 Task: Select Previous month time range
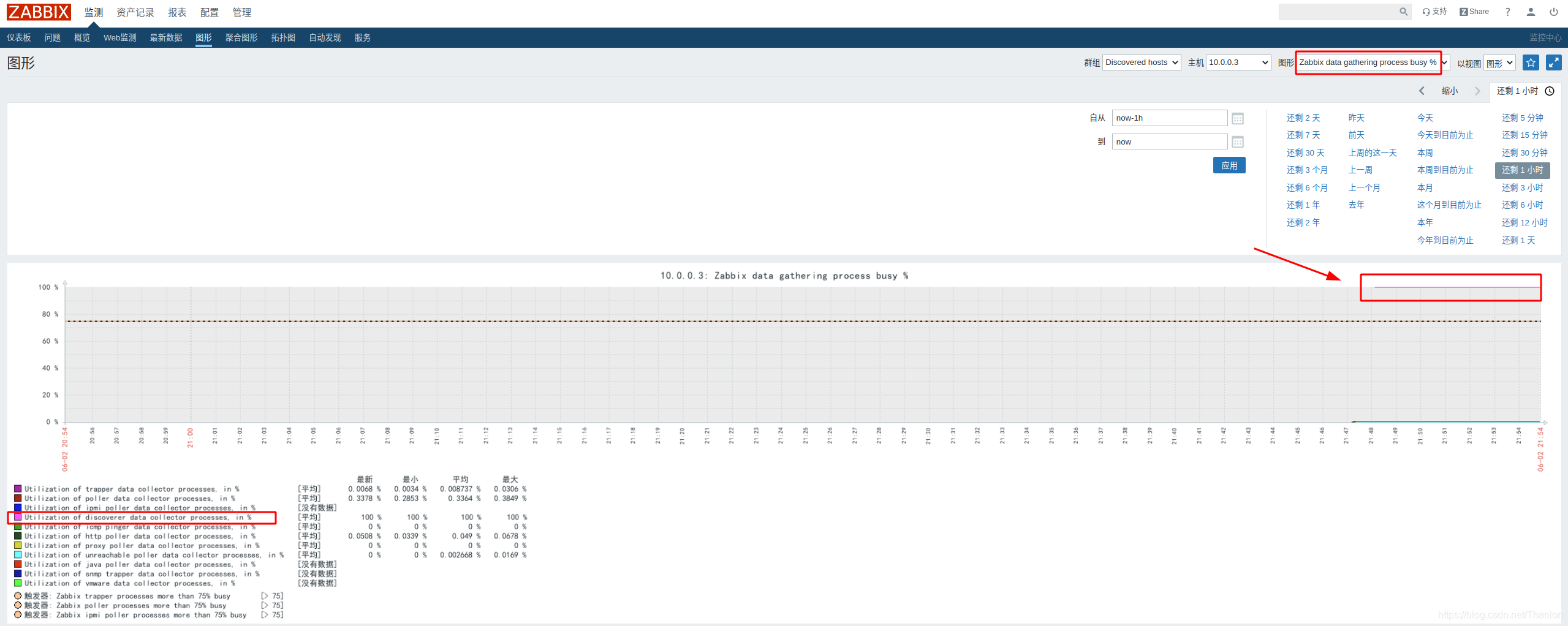point(1365,187)
